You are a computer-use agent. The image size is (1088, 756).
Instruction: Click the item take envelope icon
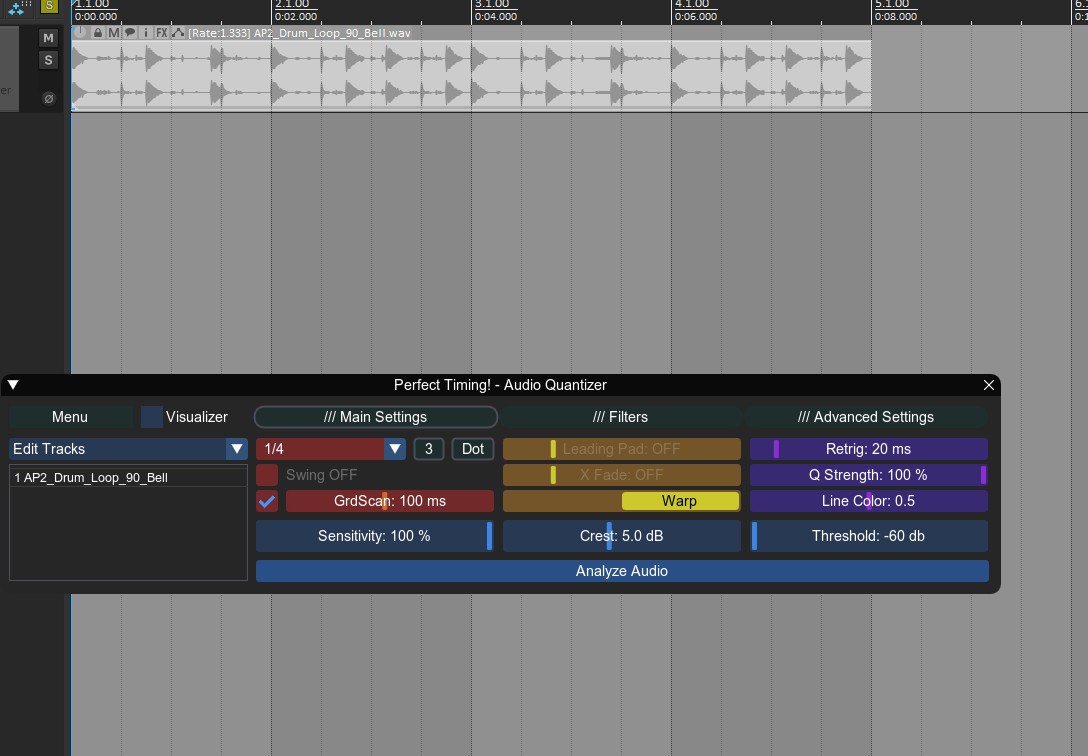pos(178,33)
